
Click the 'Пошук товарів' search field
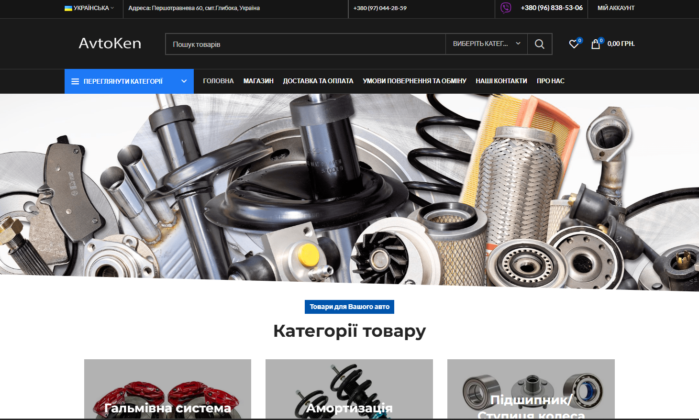(305, 44)
